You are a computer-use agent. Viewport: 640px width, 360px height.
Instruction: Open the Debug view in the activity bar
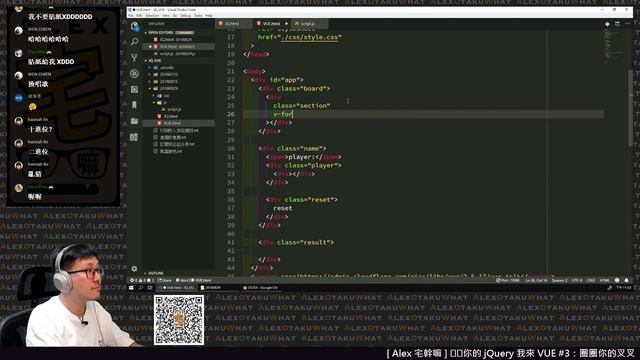tap(134, 73)
